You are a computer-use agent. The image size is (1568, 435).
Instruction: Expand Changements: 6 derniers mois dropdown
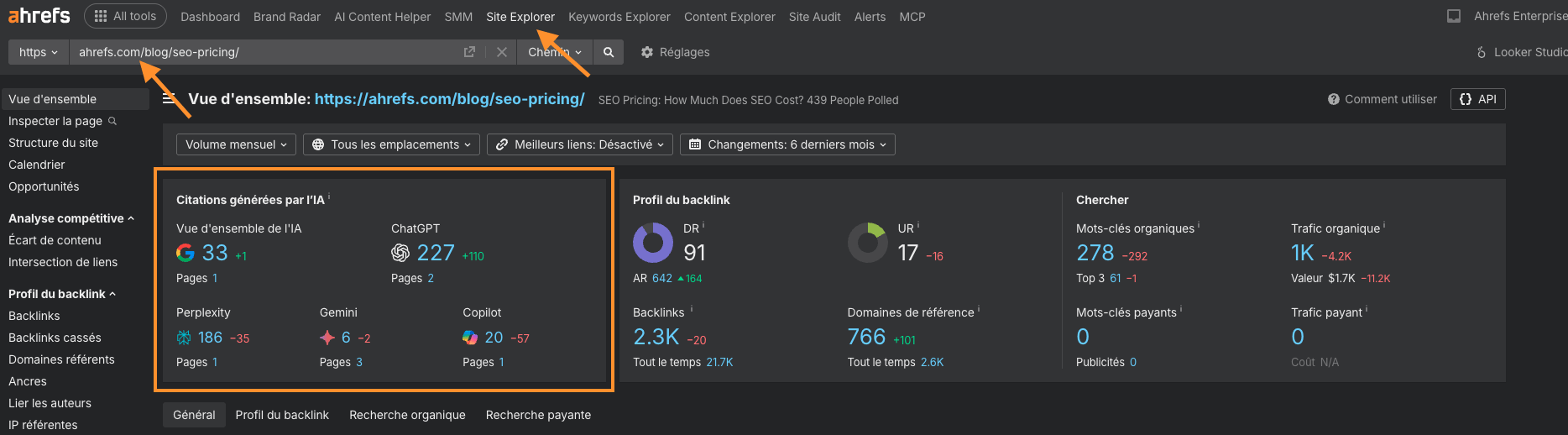(787, 144)
